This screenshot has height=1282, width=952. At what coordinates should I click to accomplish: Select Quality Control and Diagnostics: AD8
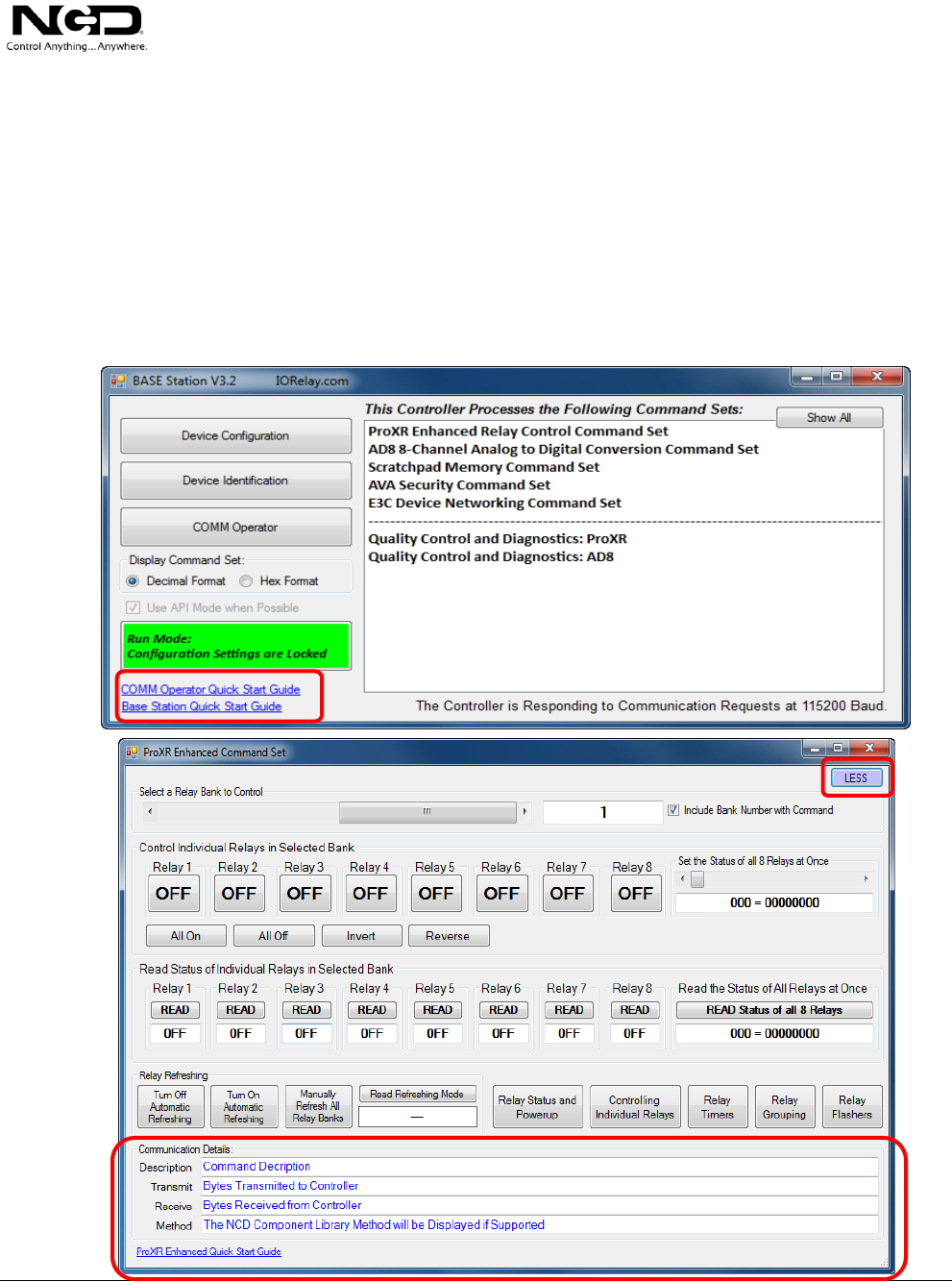pos(491,556)
